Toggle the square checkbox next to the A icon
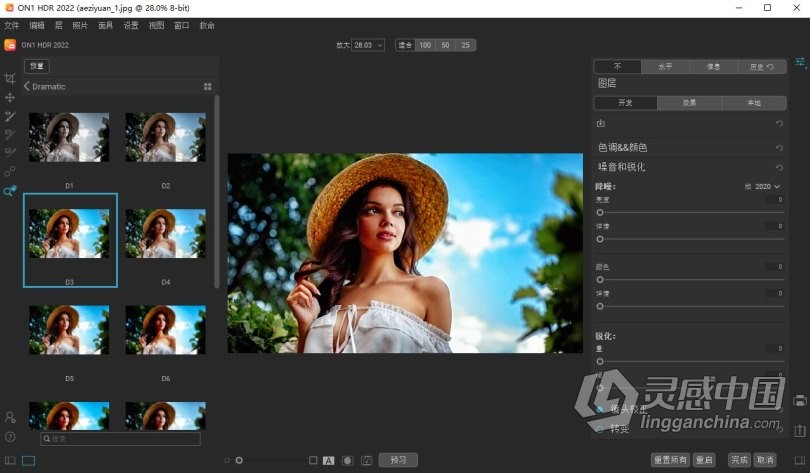The image size is (810, 473). click(x=313, y=460)
